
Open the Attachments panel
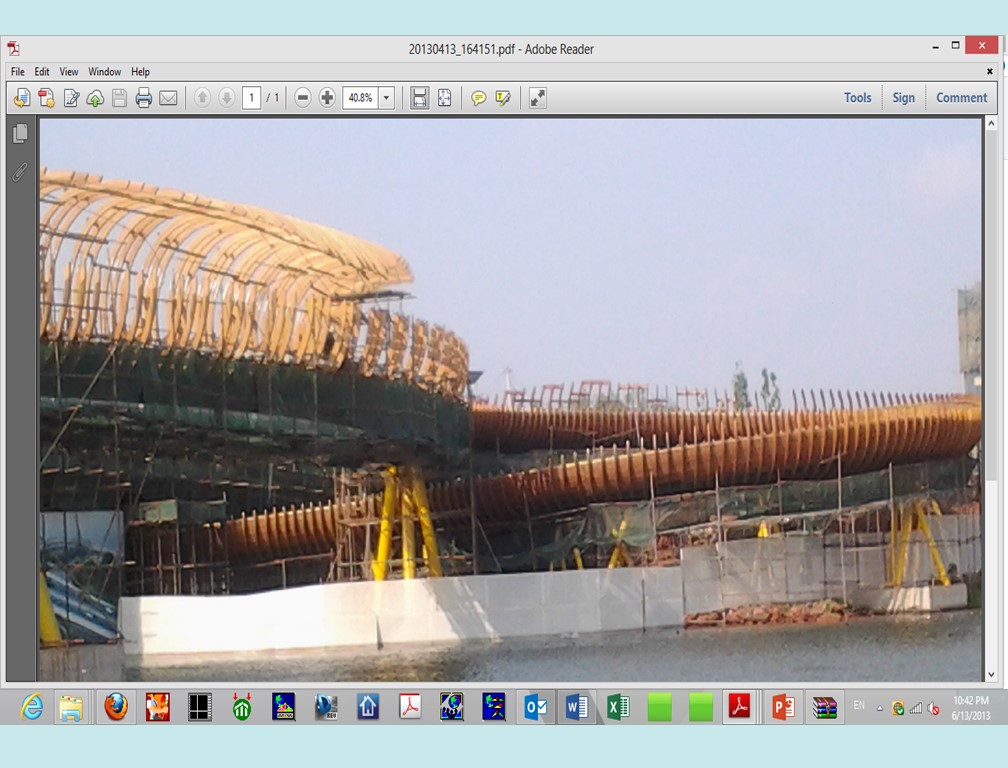pos(19,172)
